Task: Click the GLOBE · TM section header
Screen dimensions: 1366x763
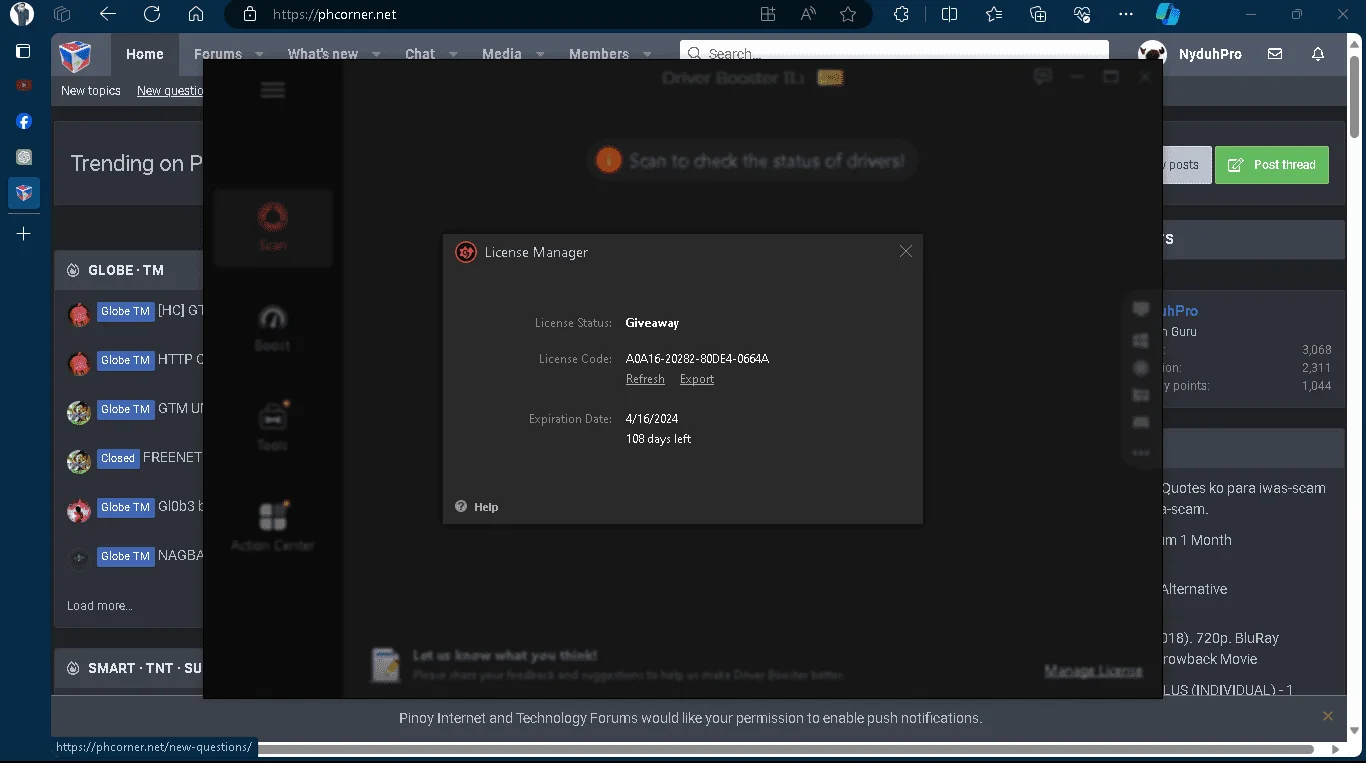Action: coord(126,270)
